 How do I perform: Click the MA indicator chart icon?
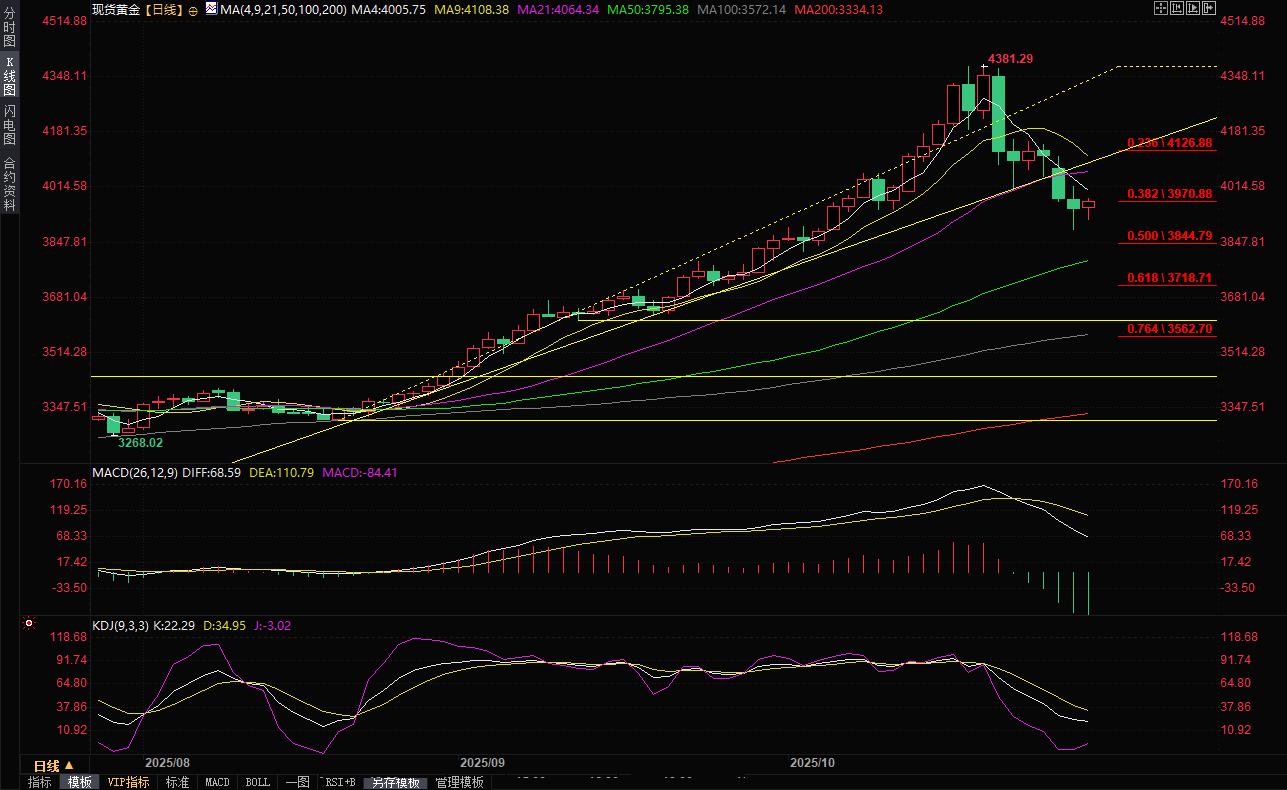tap(210, 8)
